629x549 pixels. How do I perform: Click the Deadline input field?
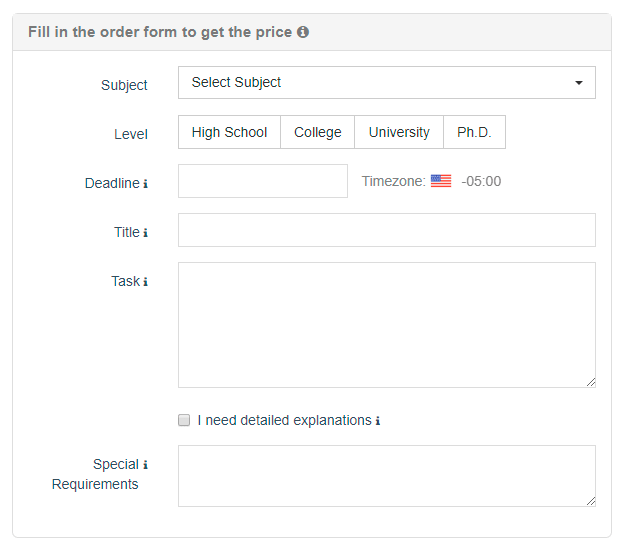(x=263, y=182)
